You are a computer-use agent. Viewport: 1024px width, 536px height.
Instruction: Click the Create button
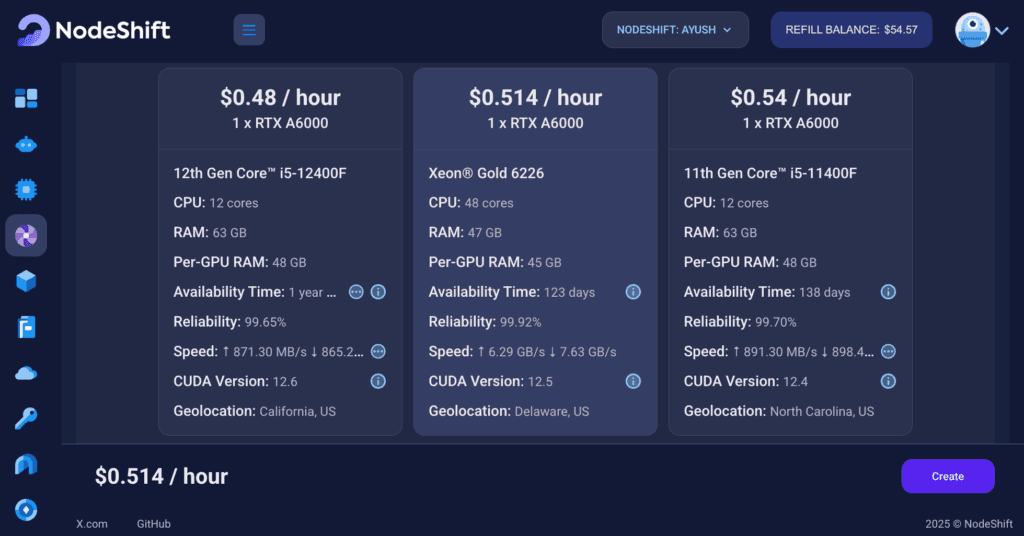(x=948, y=477)
